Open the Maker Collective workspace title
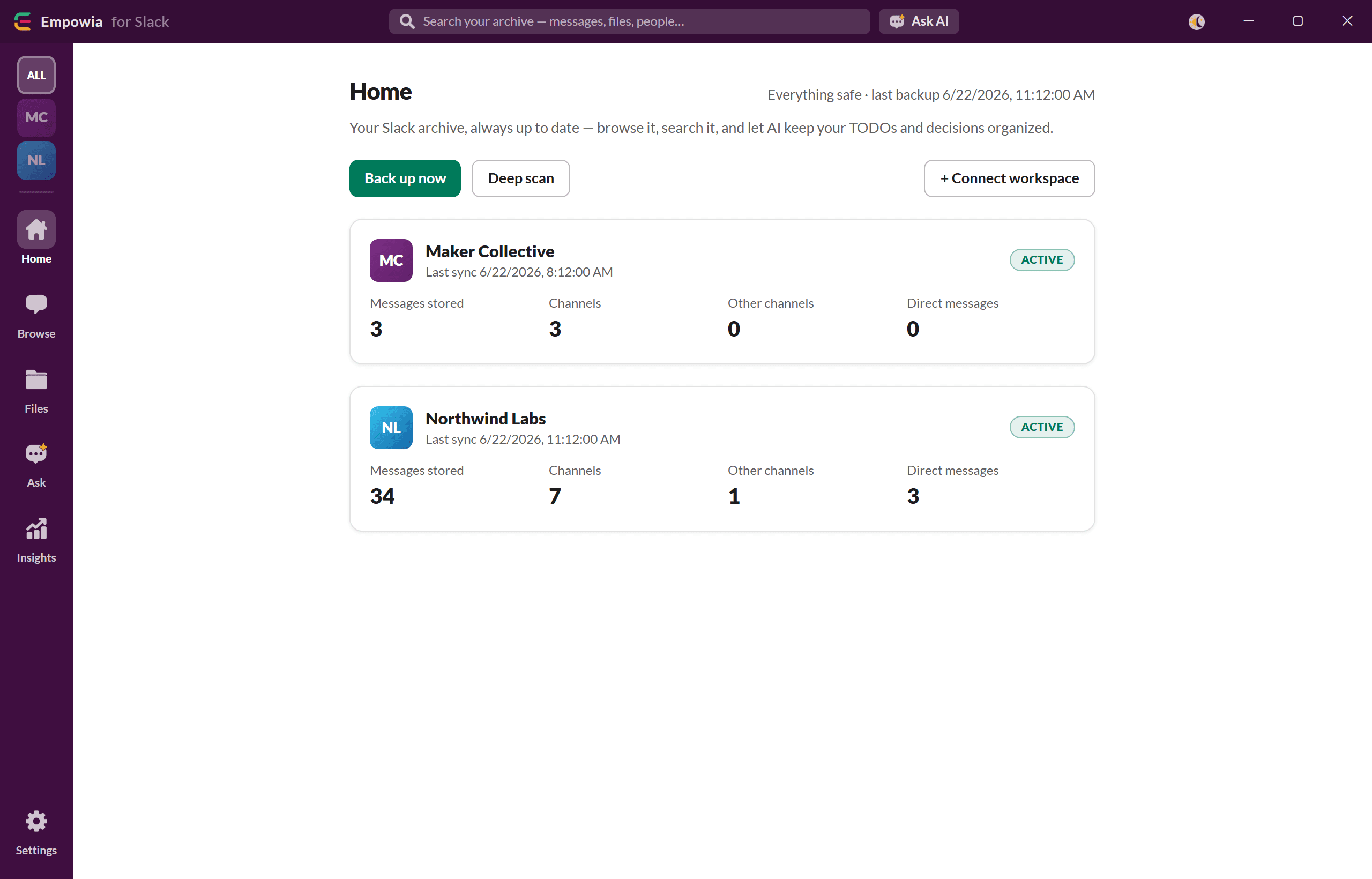 coord(490,251)
